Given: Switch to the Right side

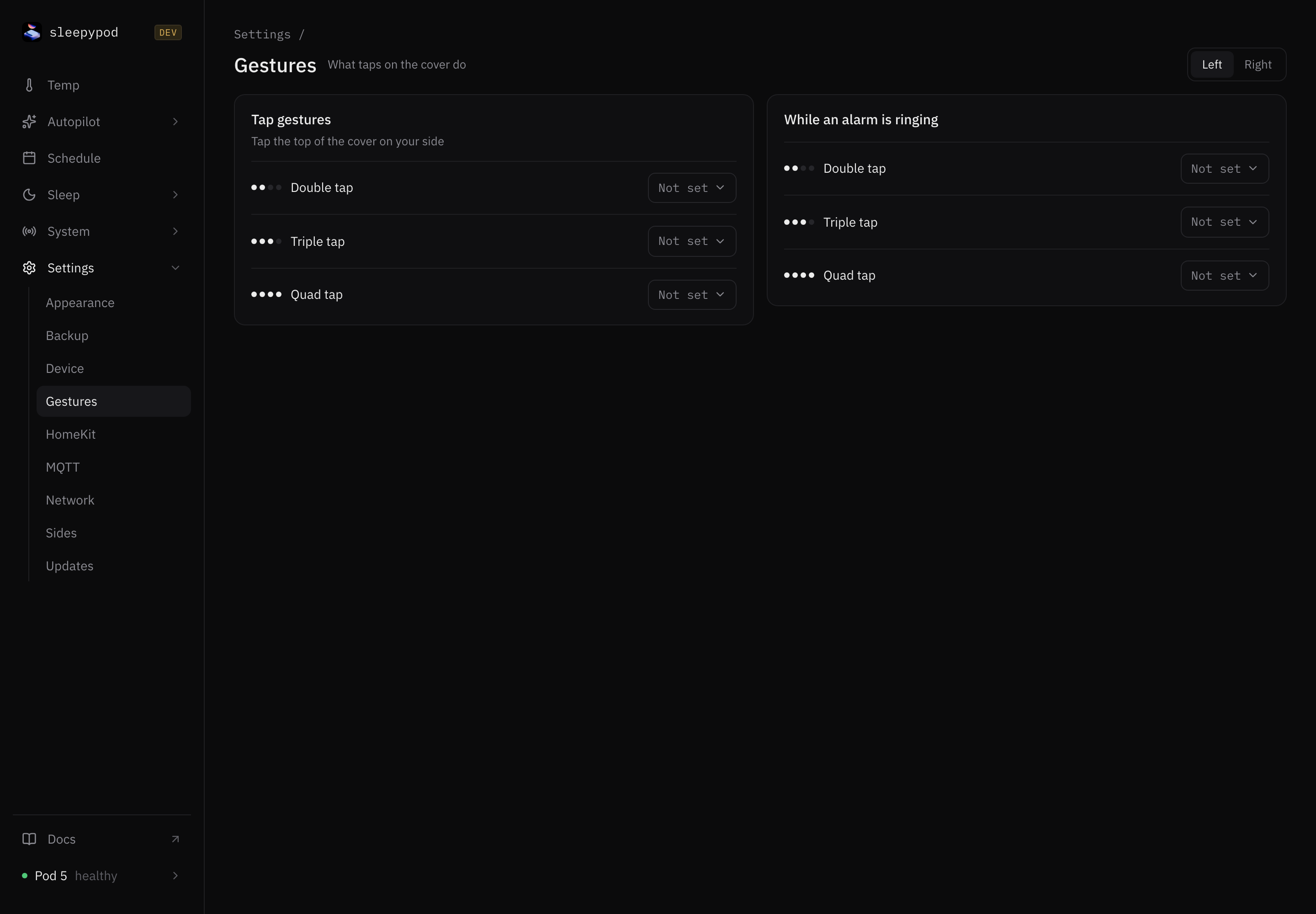Looking at the screenshot, I should point(1258,65).
